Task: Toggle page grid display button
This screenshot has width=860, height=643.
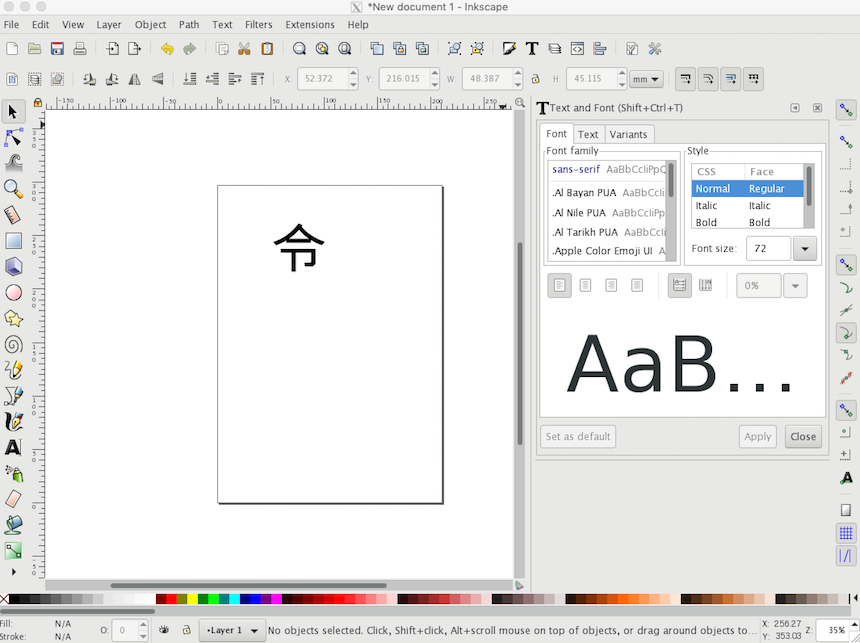Action: point(846,532)
